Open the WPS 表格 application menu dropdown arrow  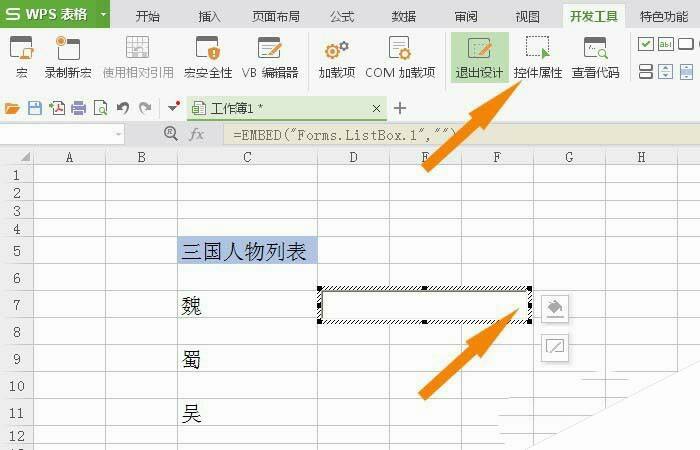[x=103, y=14]
